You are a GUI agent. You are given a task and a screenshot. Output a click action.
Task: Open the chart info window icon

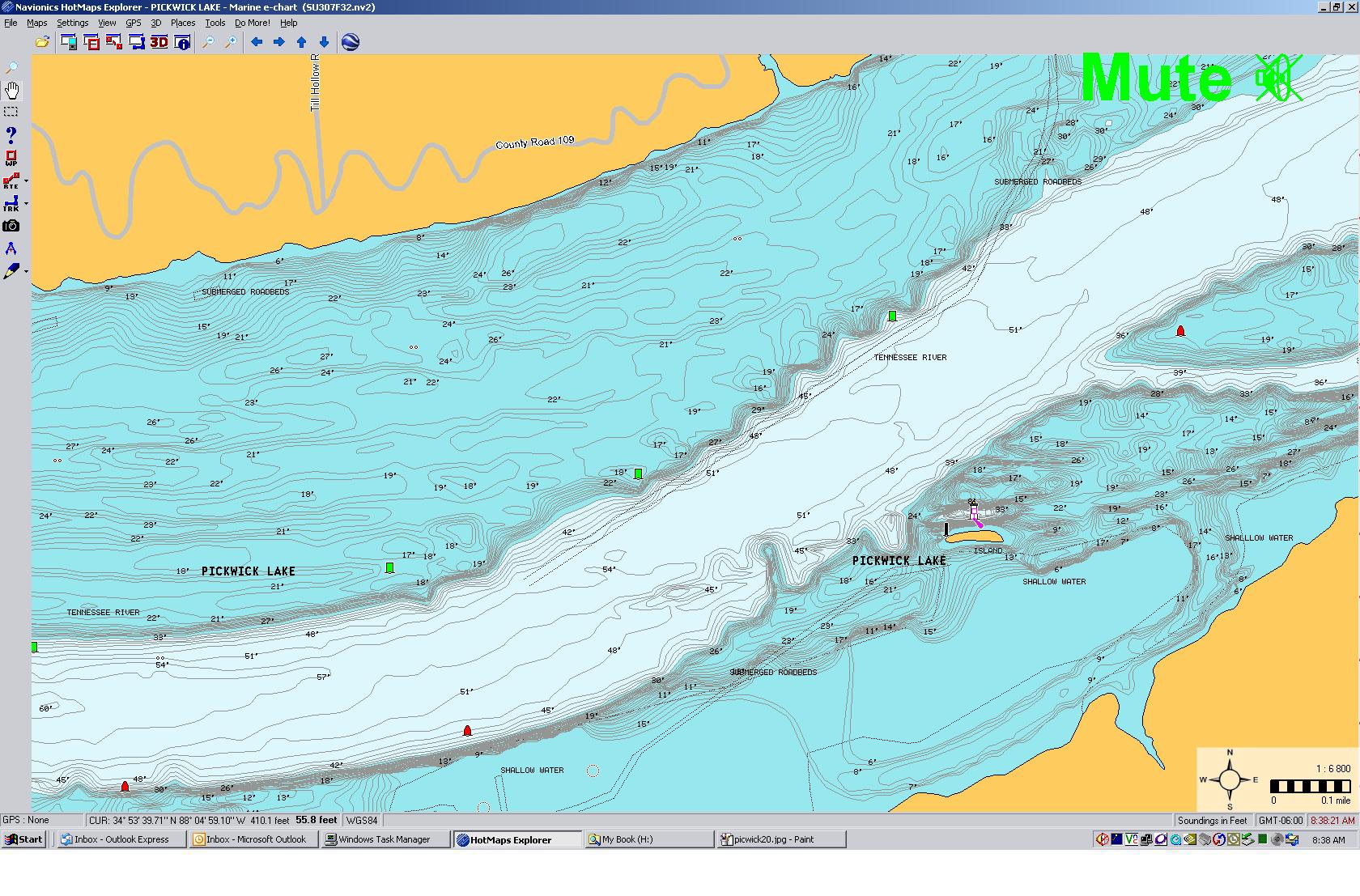tap(182, 42)
